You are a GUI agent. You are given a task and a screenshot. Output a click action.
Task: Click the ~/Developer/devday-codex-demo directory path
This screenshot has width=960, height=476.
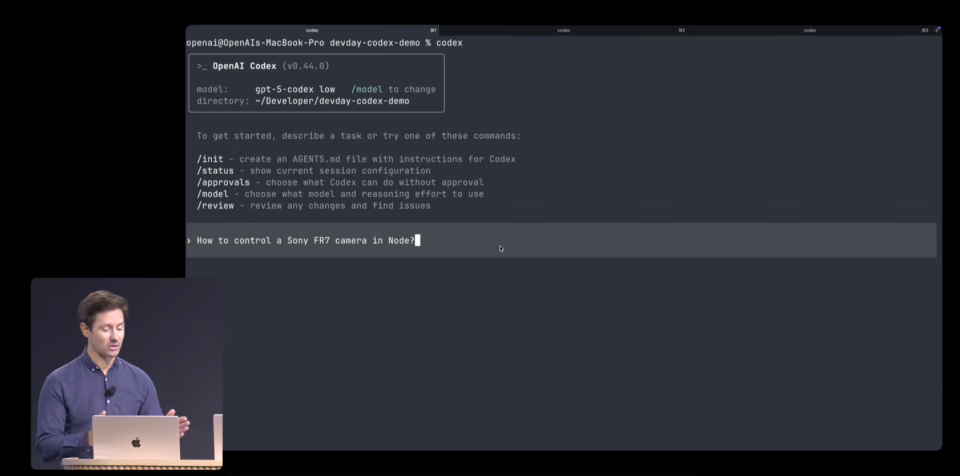[332, 101]
